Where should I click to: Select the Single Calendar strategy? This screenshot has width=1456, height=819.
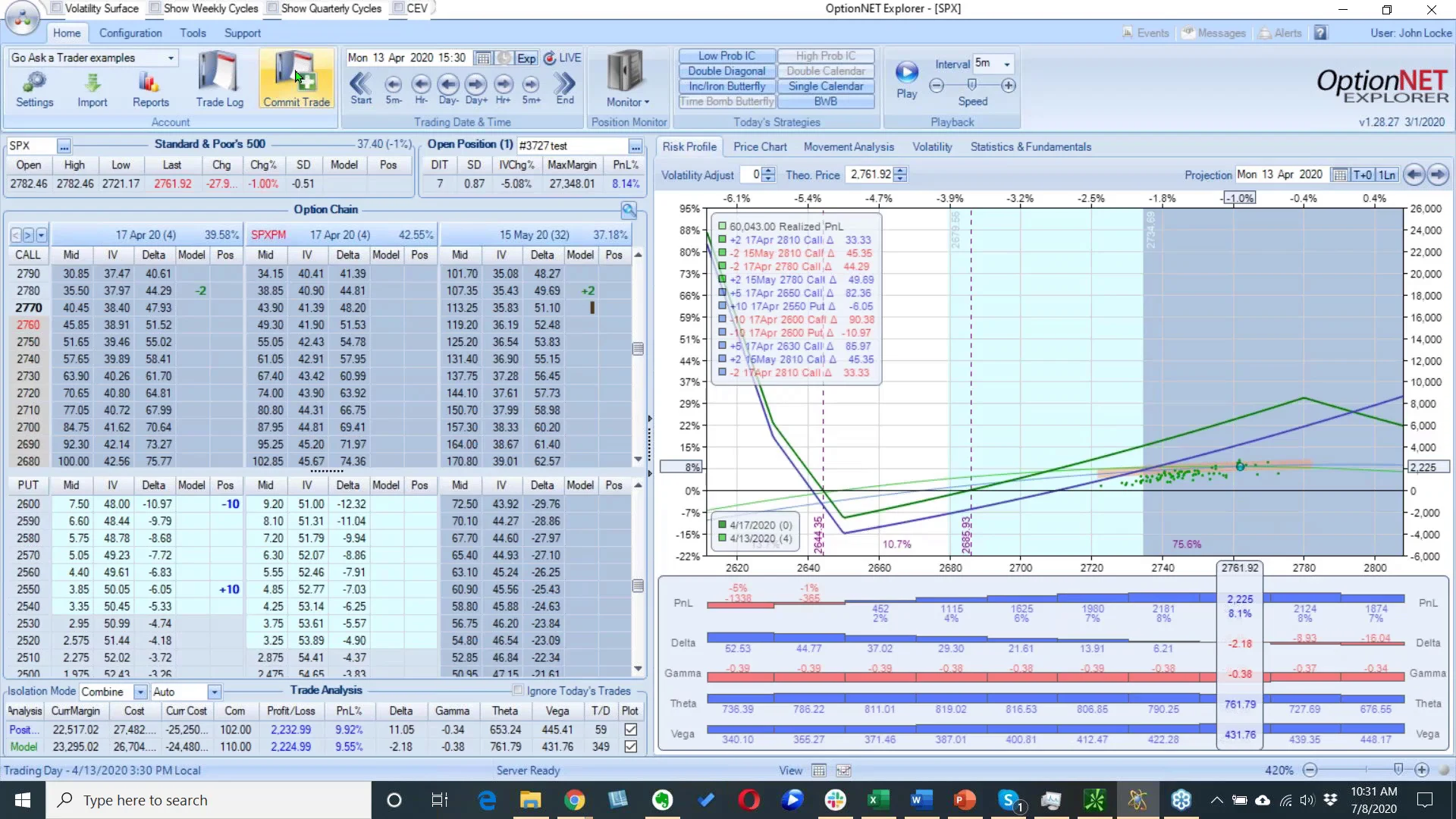tap(826, 86)
